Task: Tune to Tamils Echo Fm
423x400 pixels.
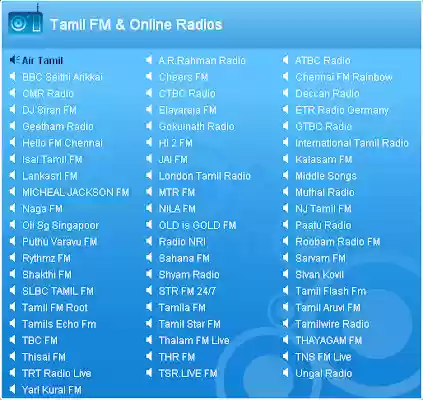Action: [x=59, y=324]
